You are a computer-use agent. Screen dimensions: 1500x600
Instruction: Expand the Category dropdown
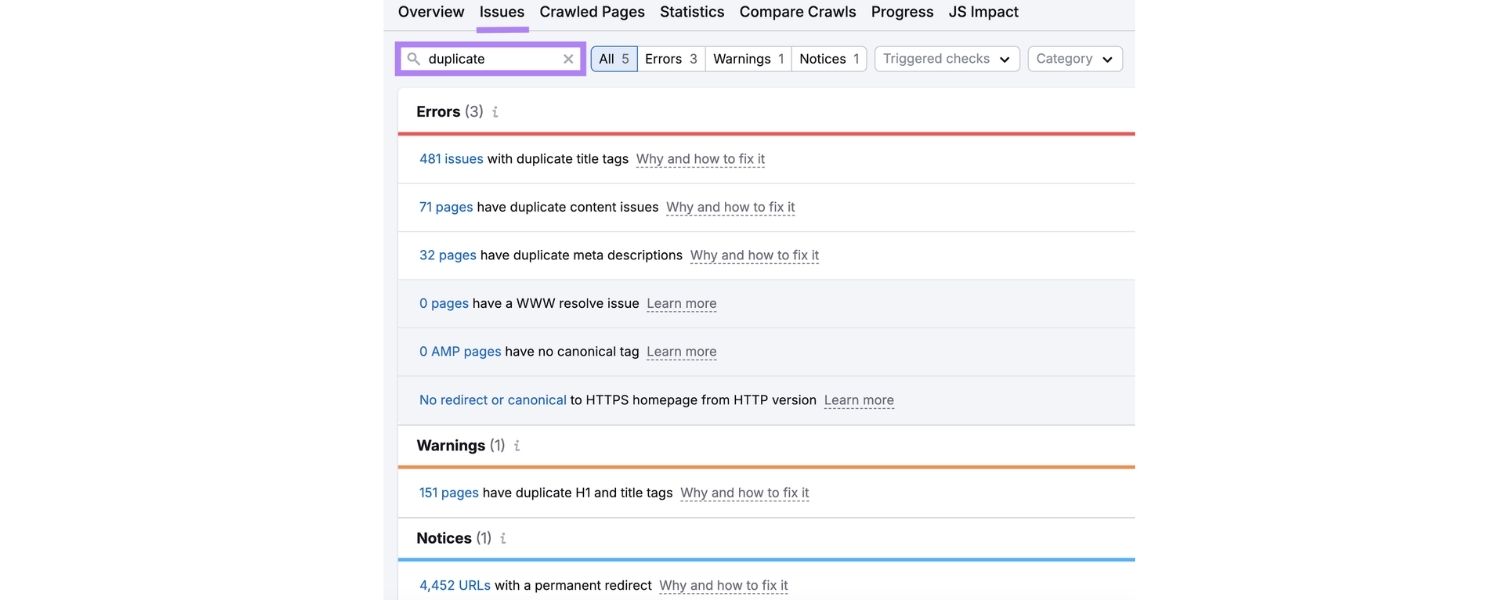pos(1074,59)
